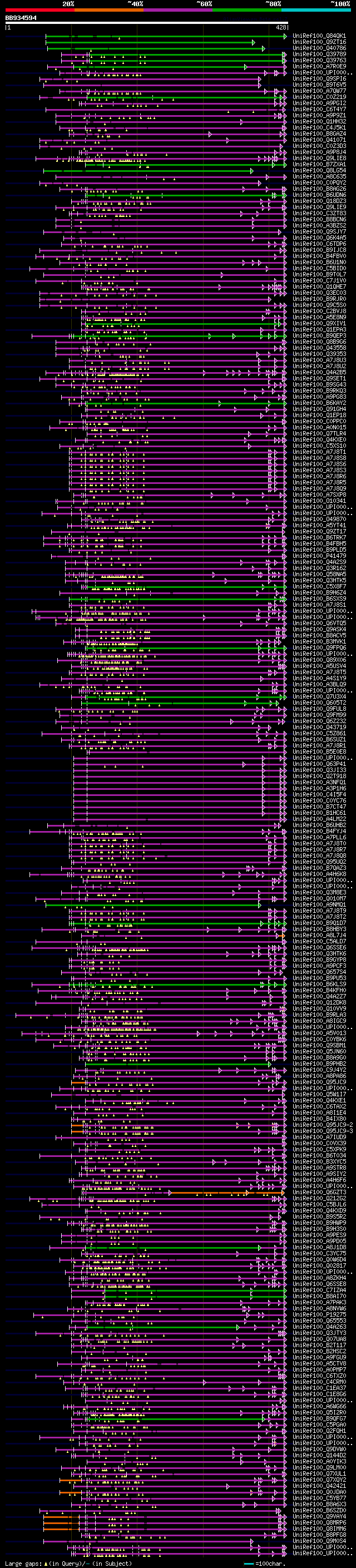Select the UniRef100_B9Q1D7 label
356x1568 pixels.
click(319, 923)
